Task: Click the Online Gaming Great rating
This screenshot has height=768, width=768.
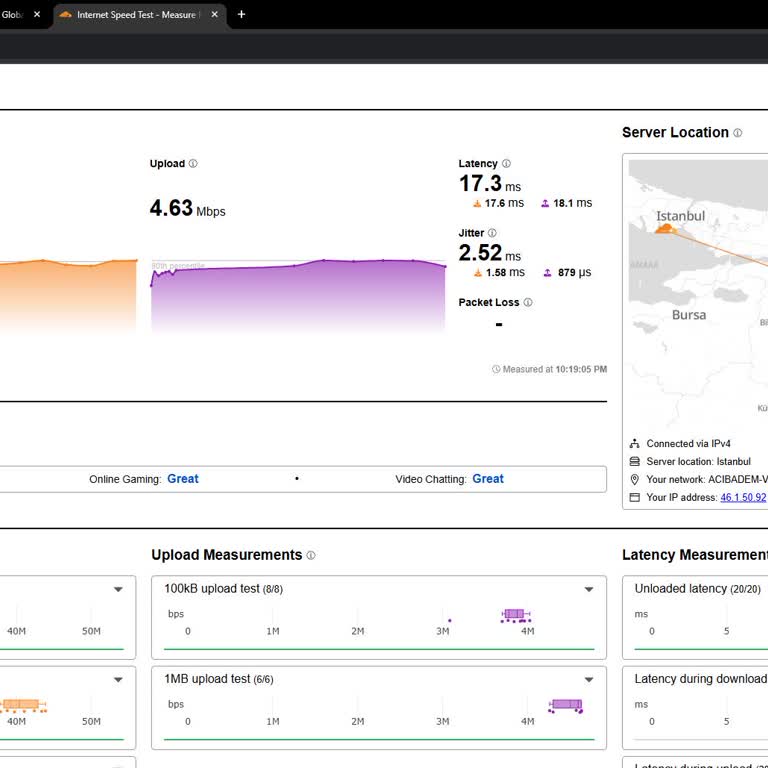Action: [183, 479]
